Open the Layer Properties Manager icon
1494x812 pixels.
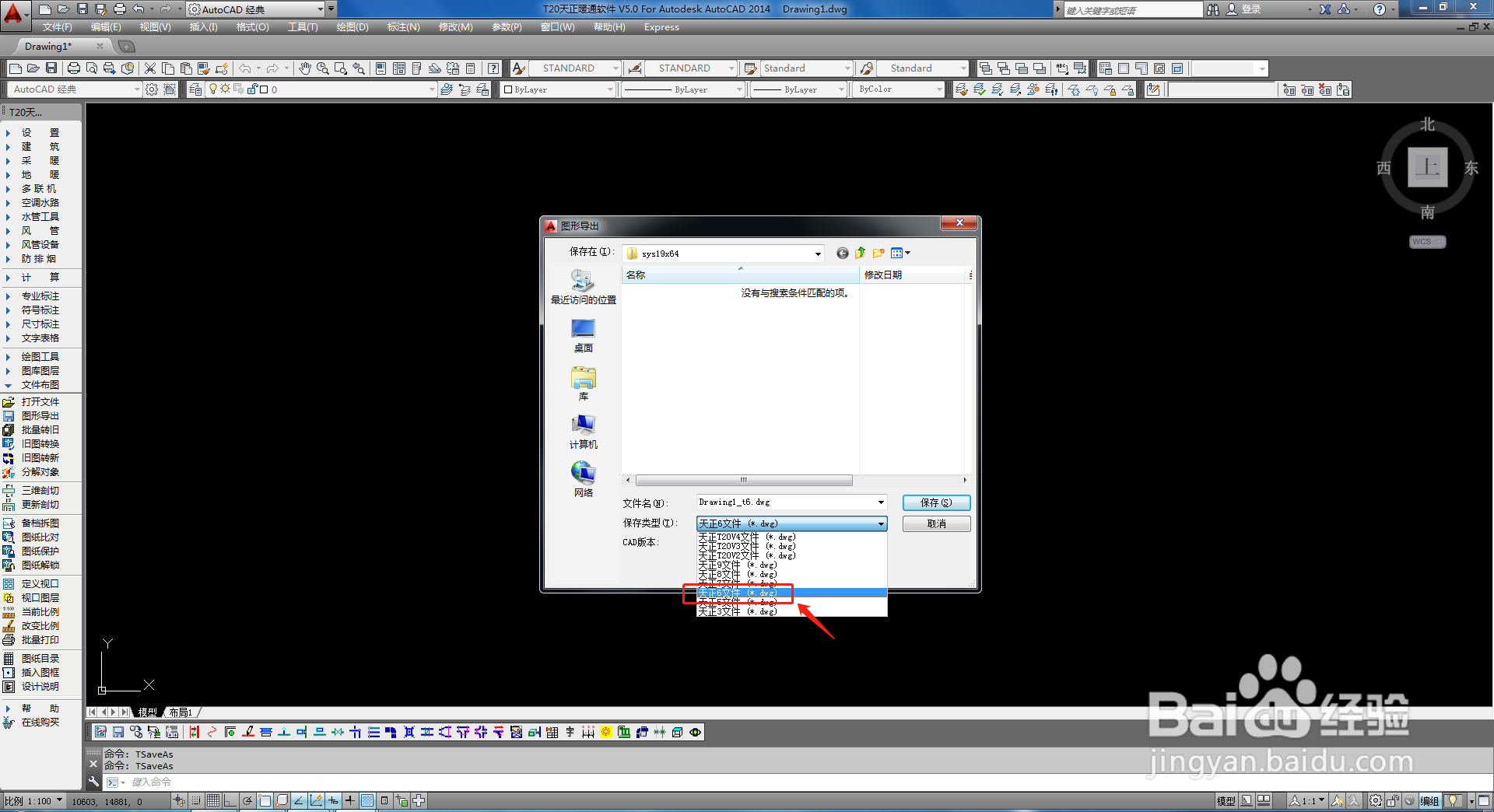coord(195,89)
